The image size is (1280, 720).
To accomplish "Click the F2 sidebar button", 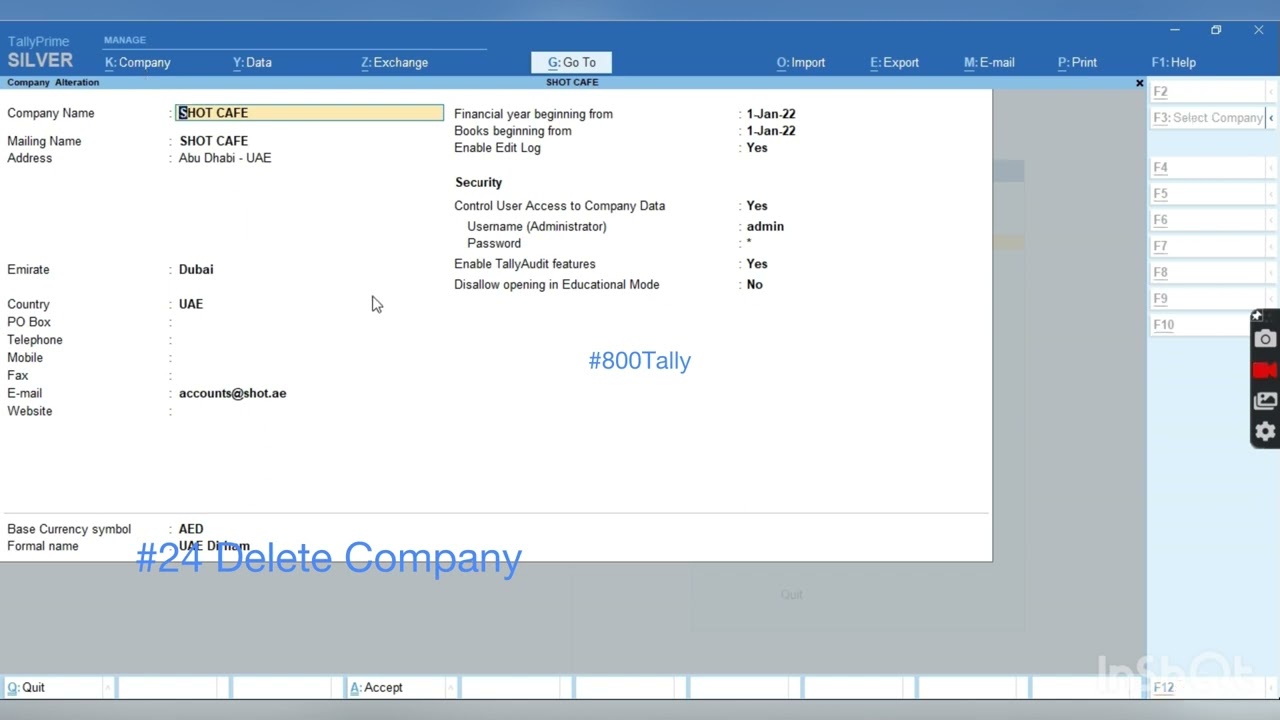I will point(1214,92).
